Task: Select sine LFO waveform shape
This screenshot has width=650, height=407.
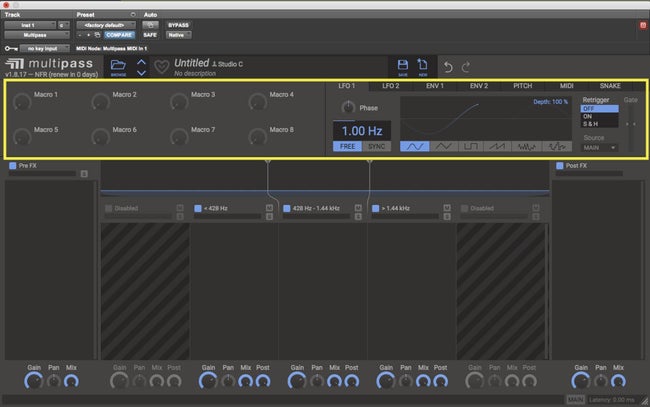Action: tap(415, 146)
